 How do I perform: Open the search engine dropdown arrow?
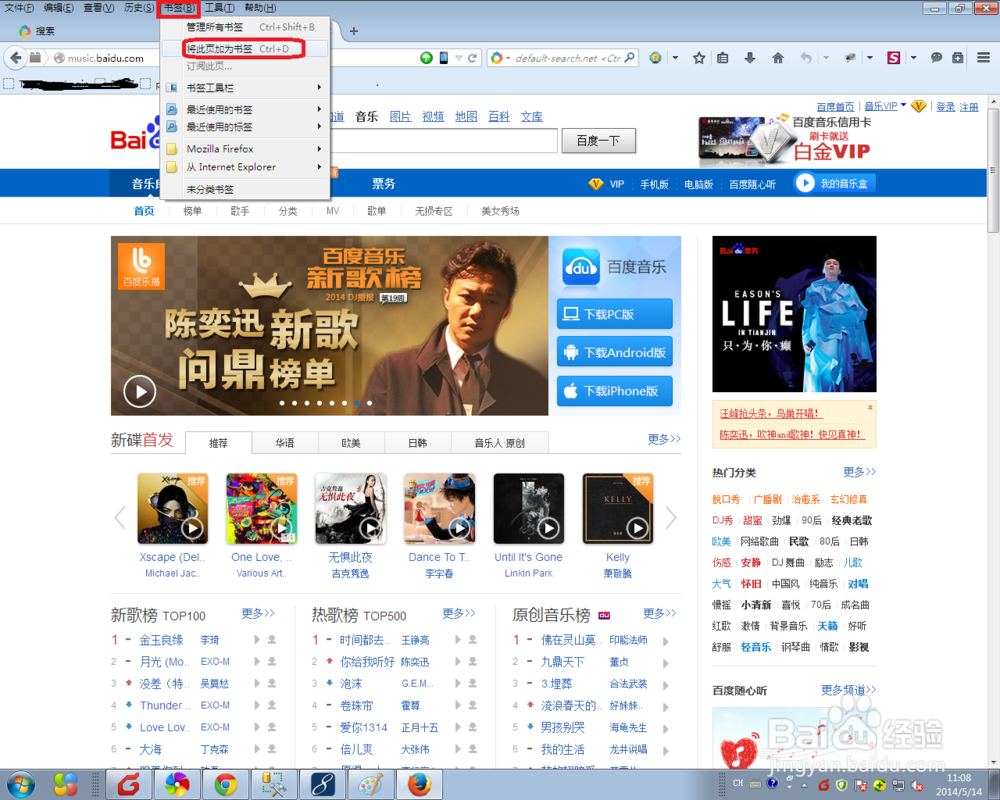click(508, 58)
